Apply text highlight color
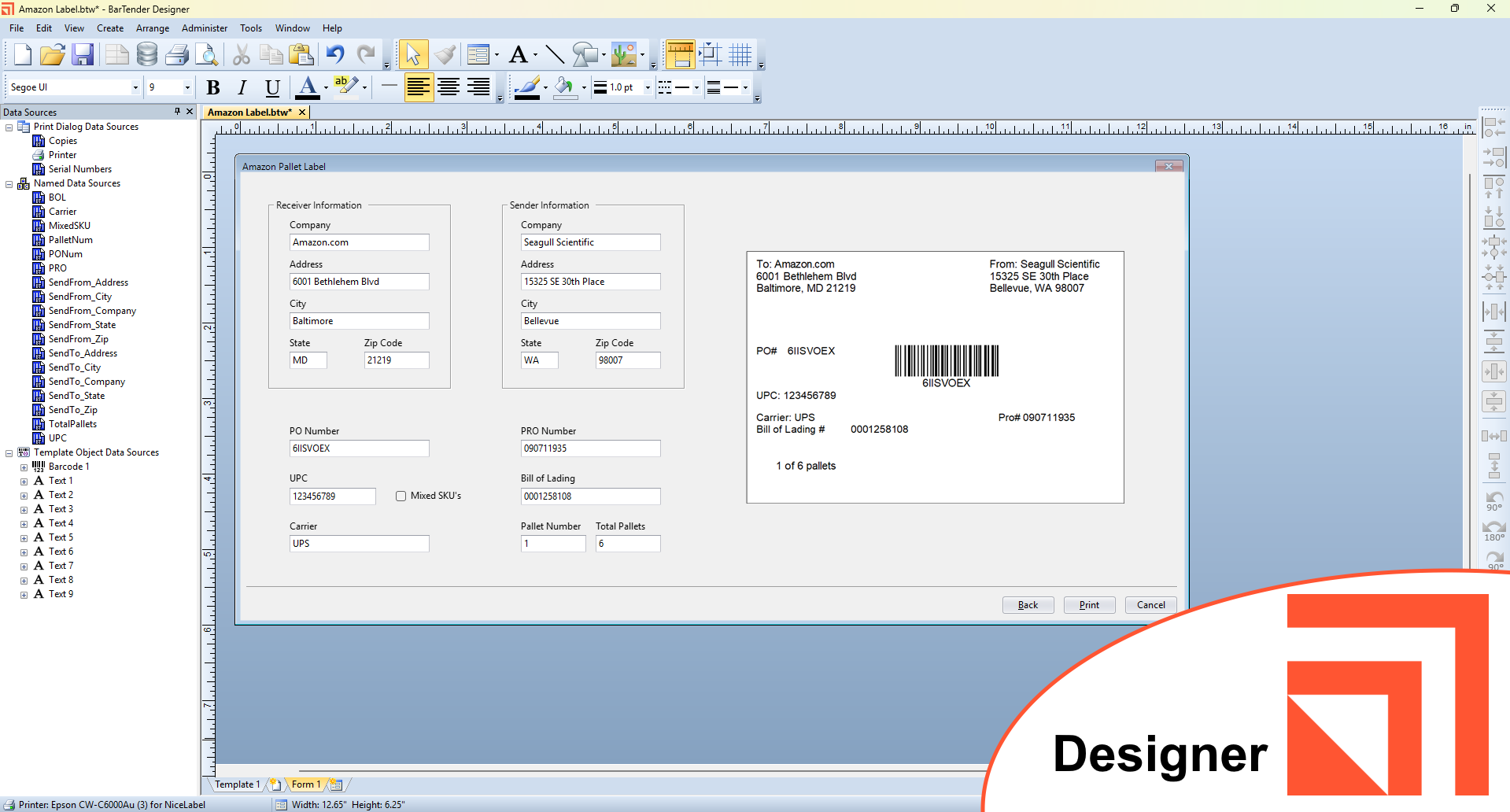 [346, 87]
